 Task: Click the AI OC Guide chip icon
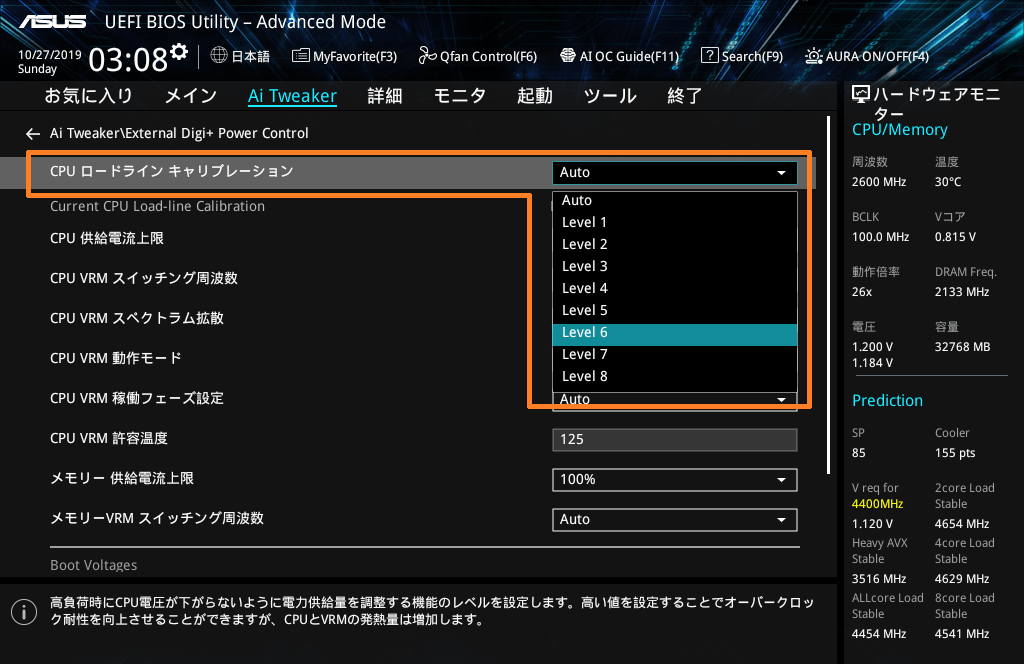click(x=568, y=55)
